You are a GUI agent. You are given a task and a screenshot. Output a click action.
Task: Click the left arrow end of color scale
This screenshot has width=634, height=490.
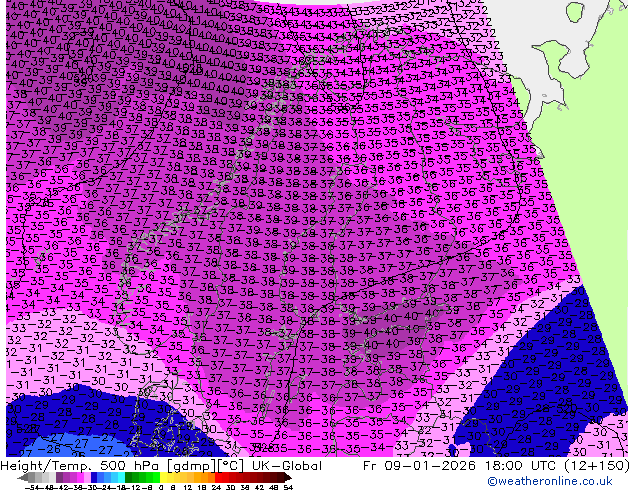coord(23,477)
